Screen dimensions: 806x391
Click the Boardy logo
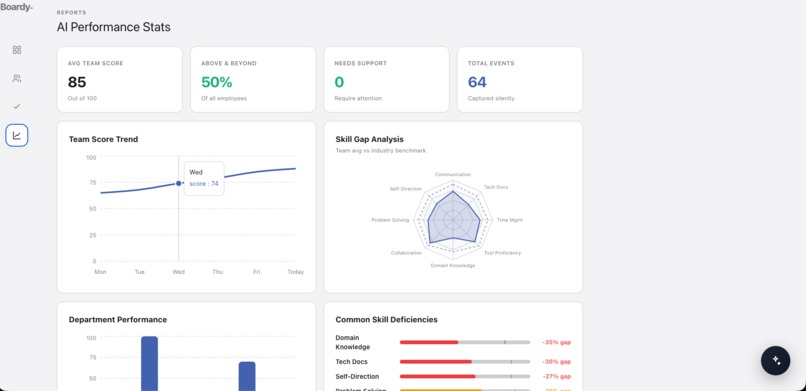click(17, 7)
